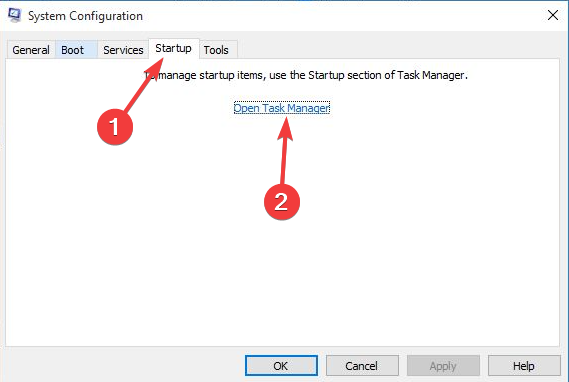Switch to the General tab
The image size is (569, 382).
(x=31, y=50)
